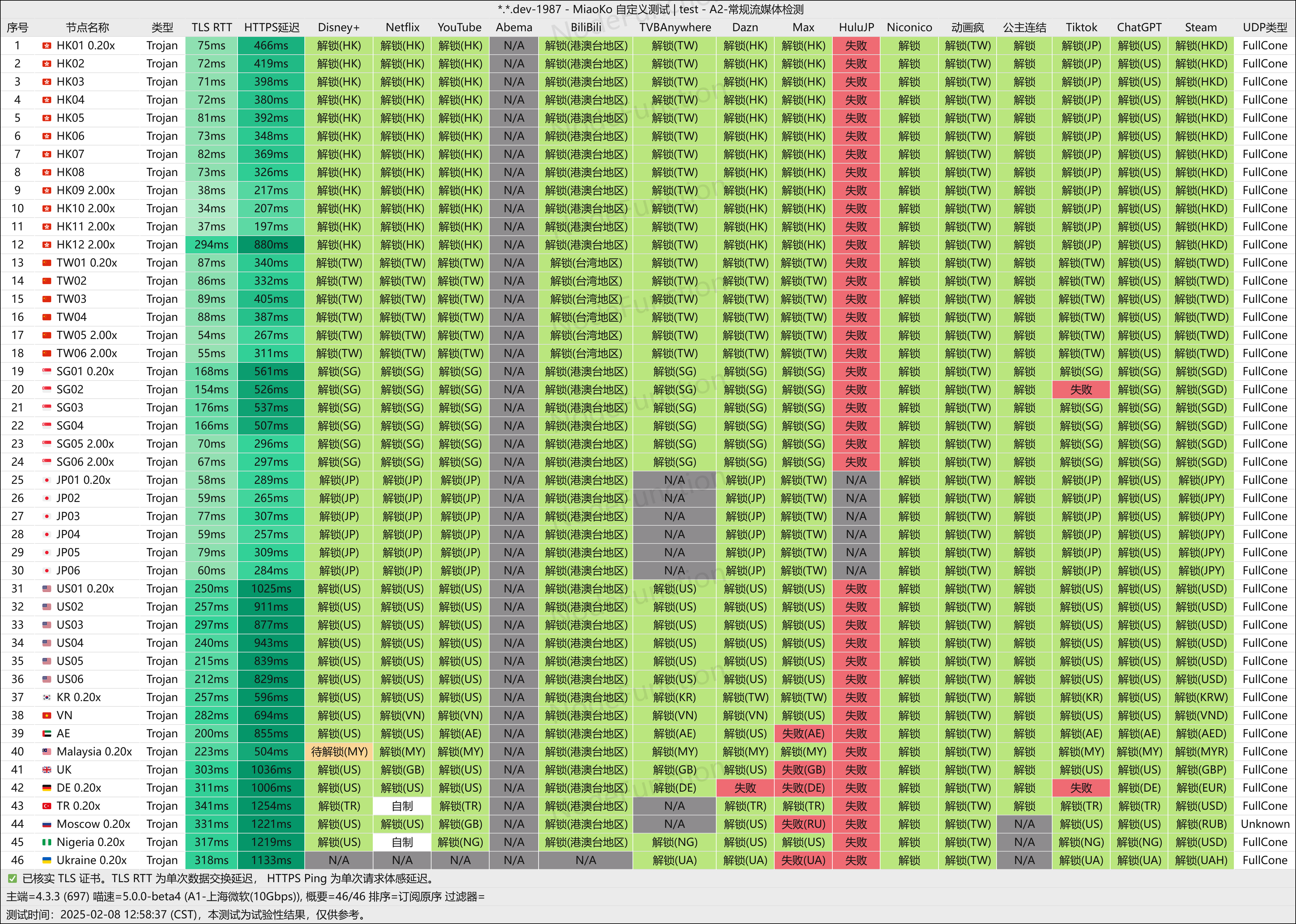Click the Japan flag icon for JP01 0.20x

pyautogui.click(x=47, y=480)
